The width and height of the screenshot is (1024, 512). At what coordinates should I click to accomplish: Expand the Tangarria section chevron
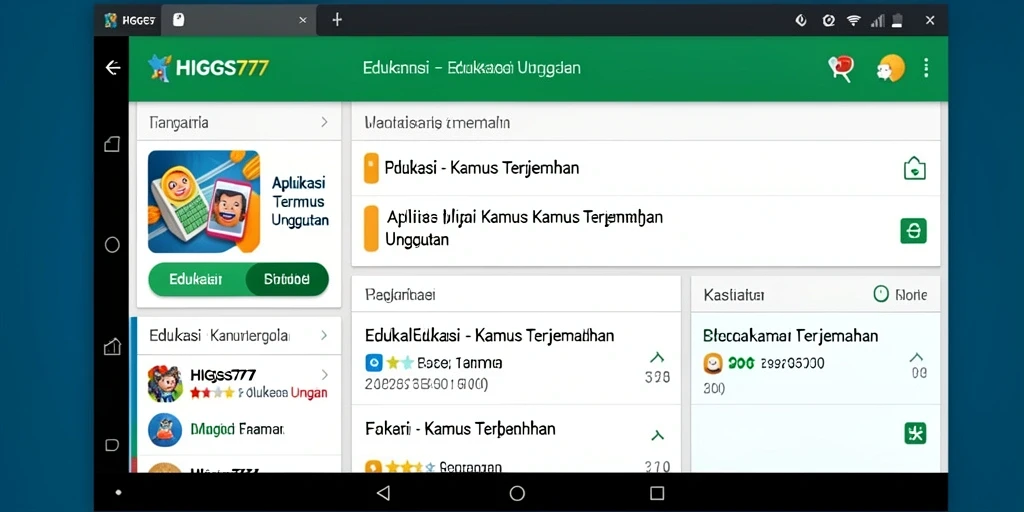coord(325,122)
